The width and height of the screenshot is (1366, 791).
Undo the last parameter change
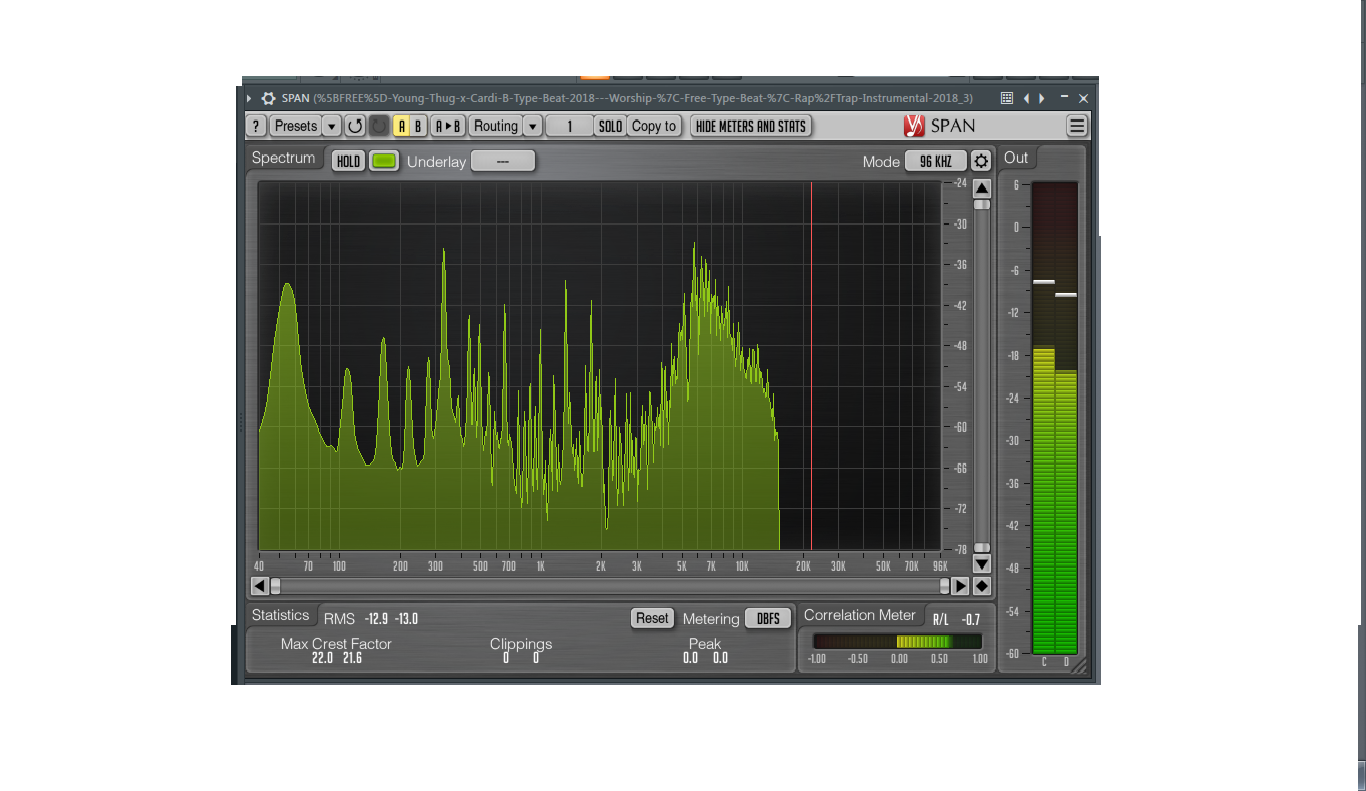pyautogui.click(x=355, y=126)
